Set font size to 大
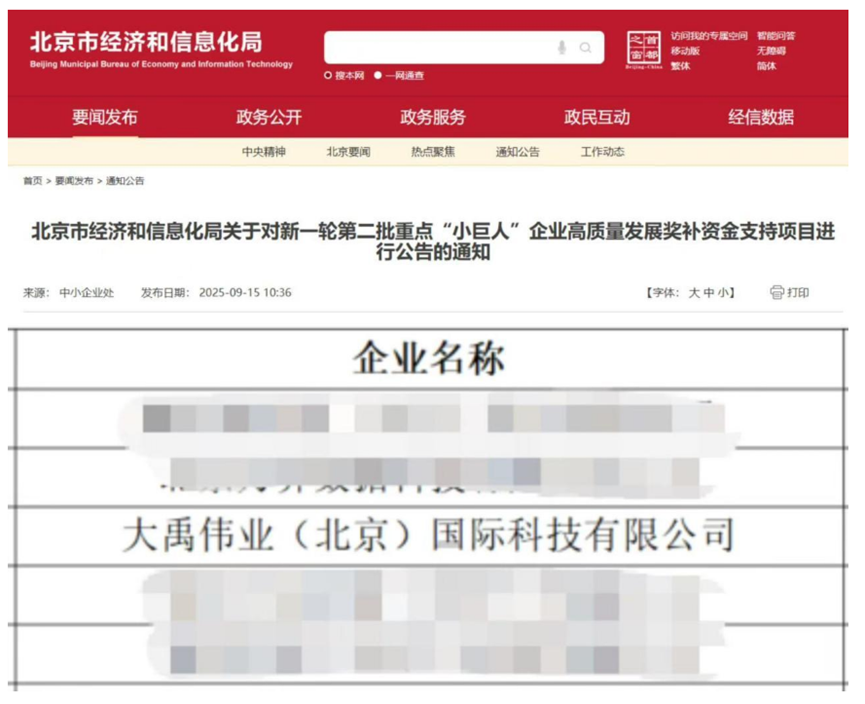Viewport: 865px width, 704px height. tap(693, 292)
